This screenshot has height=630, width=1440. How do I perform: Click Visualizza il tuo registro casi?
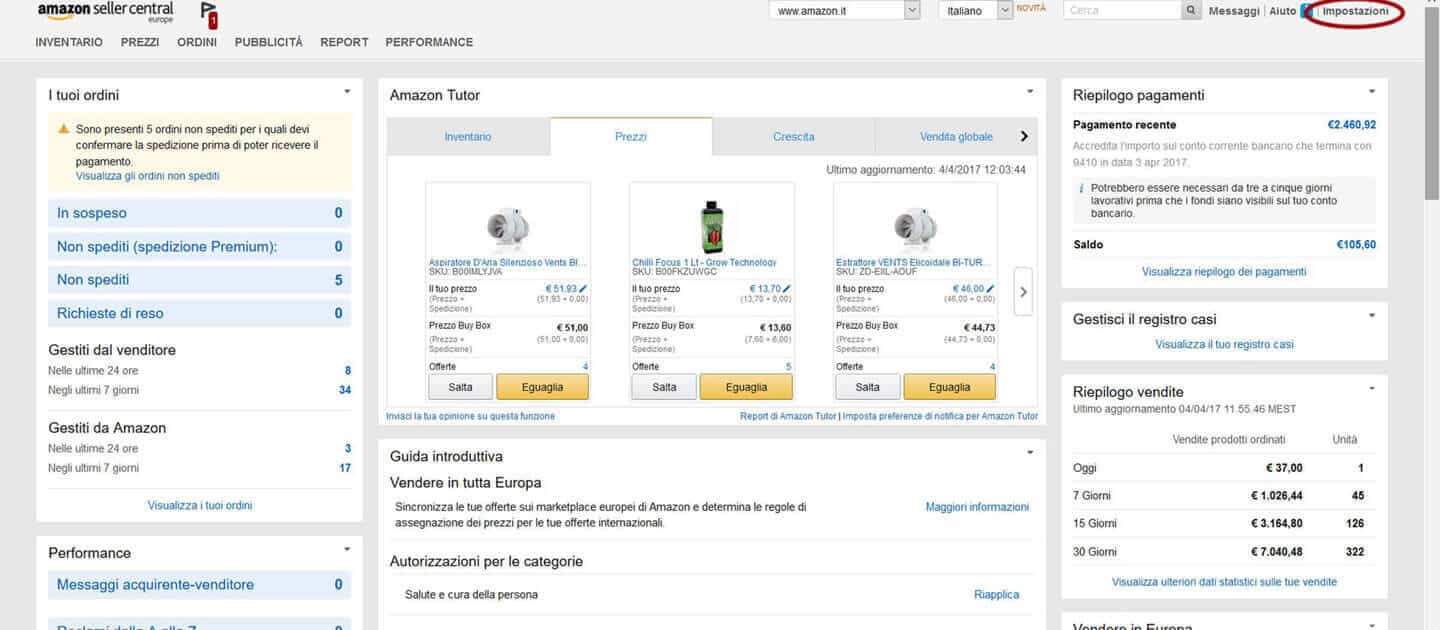(1224, 344)
